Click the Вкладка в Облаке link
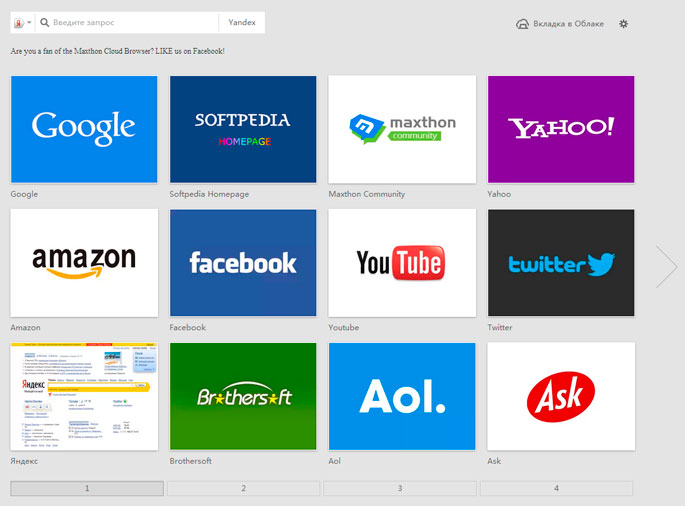Viewport: 685px width, 506px height. coord(568,24)
